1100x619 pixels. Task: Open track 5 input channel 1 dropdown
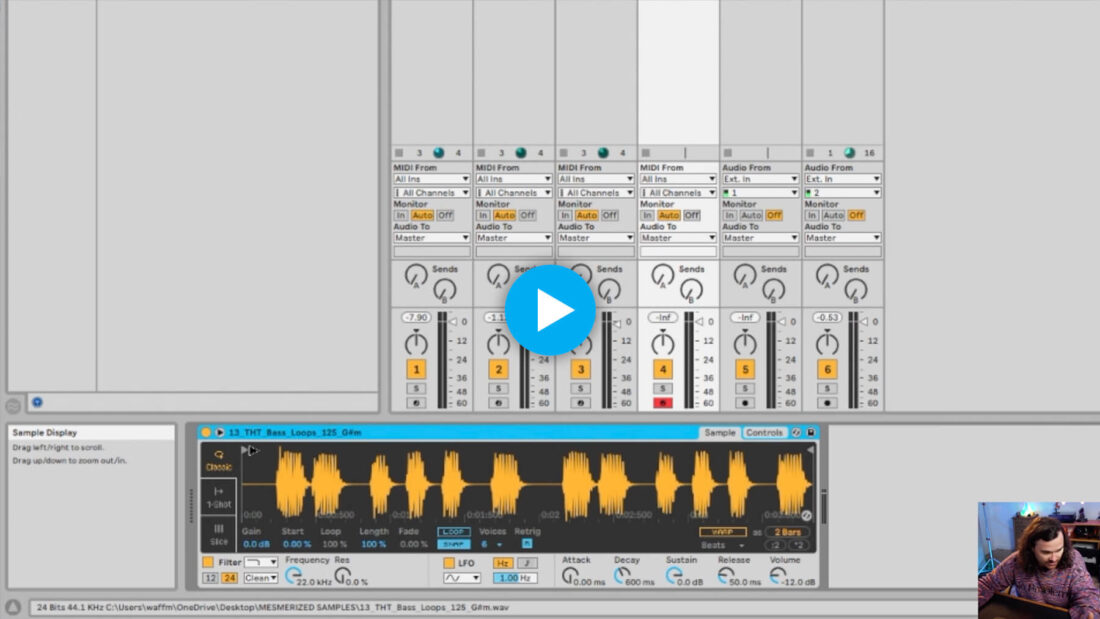pos(760,192)
